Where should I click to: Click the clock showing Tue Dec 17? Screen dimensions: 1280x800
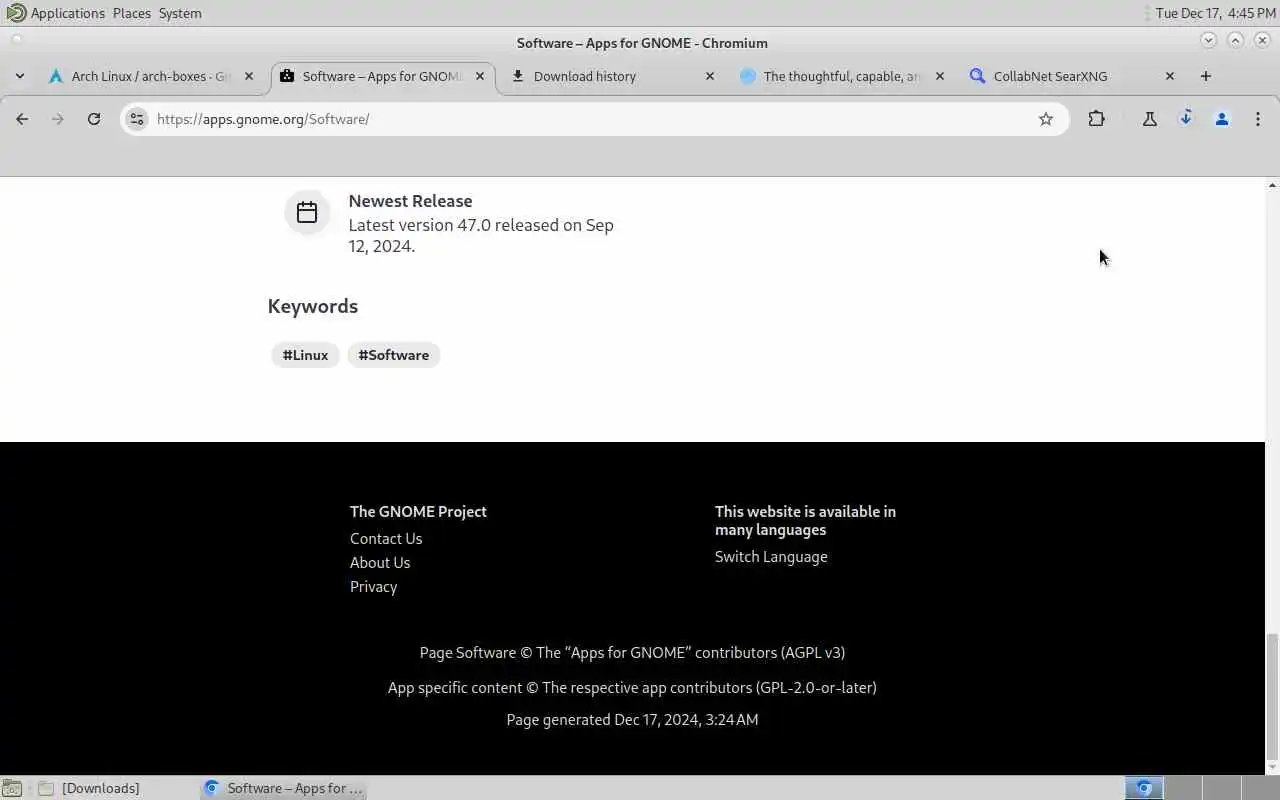click(x=1215, y=13)
